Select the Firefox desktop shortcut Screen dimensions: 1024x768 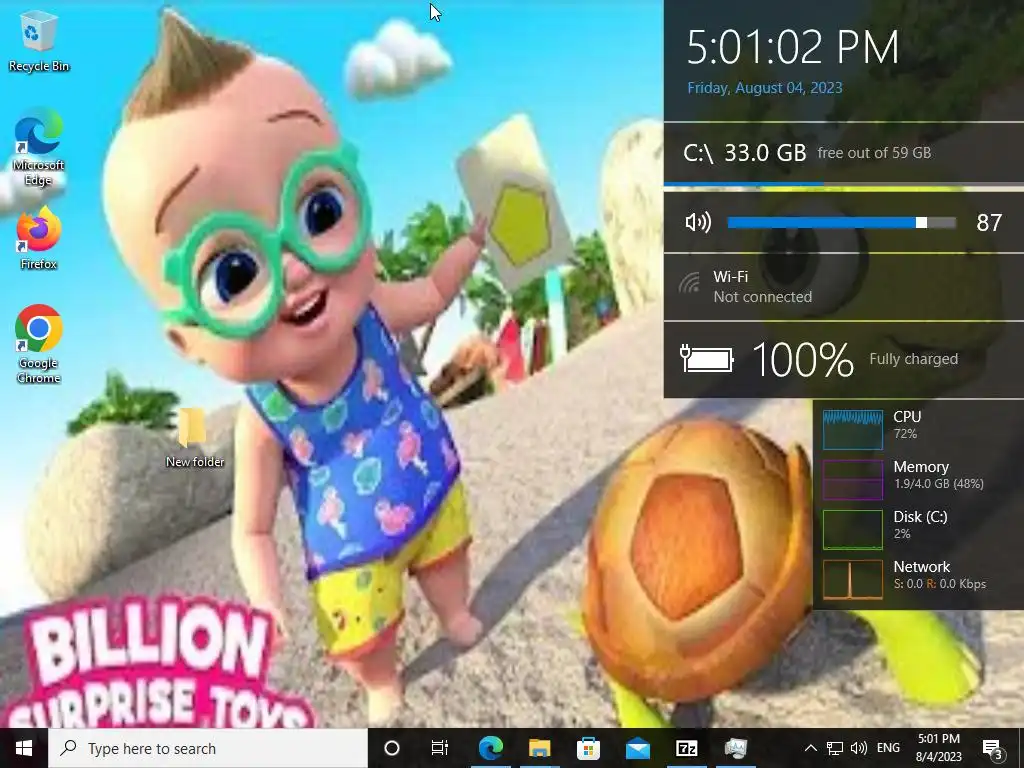39,239
